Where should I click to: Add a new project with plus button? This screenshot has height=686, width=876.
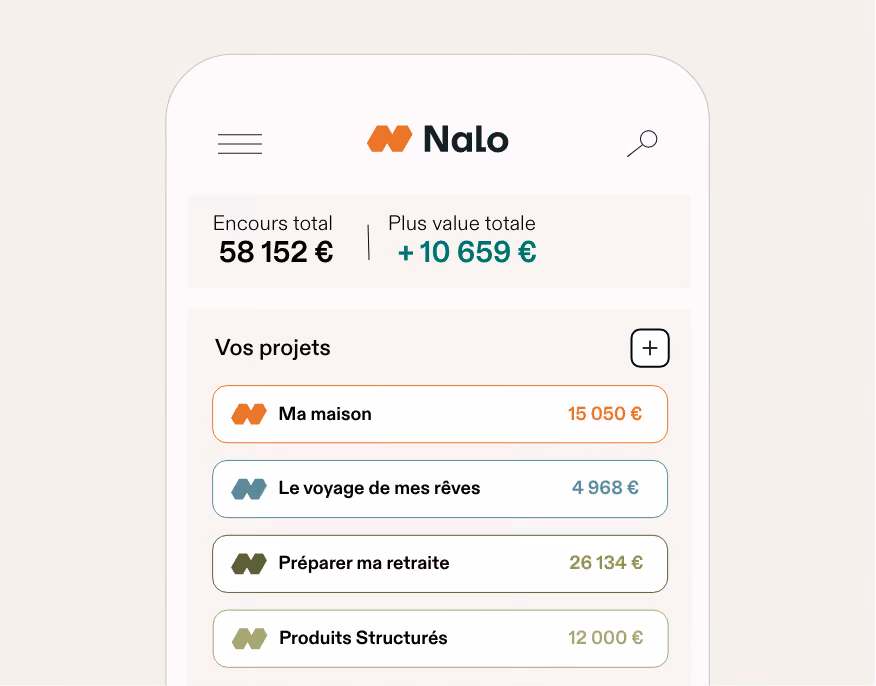click(x=650, y=348)
